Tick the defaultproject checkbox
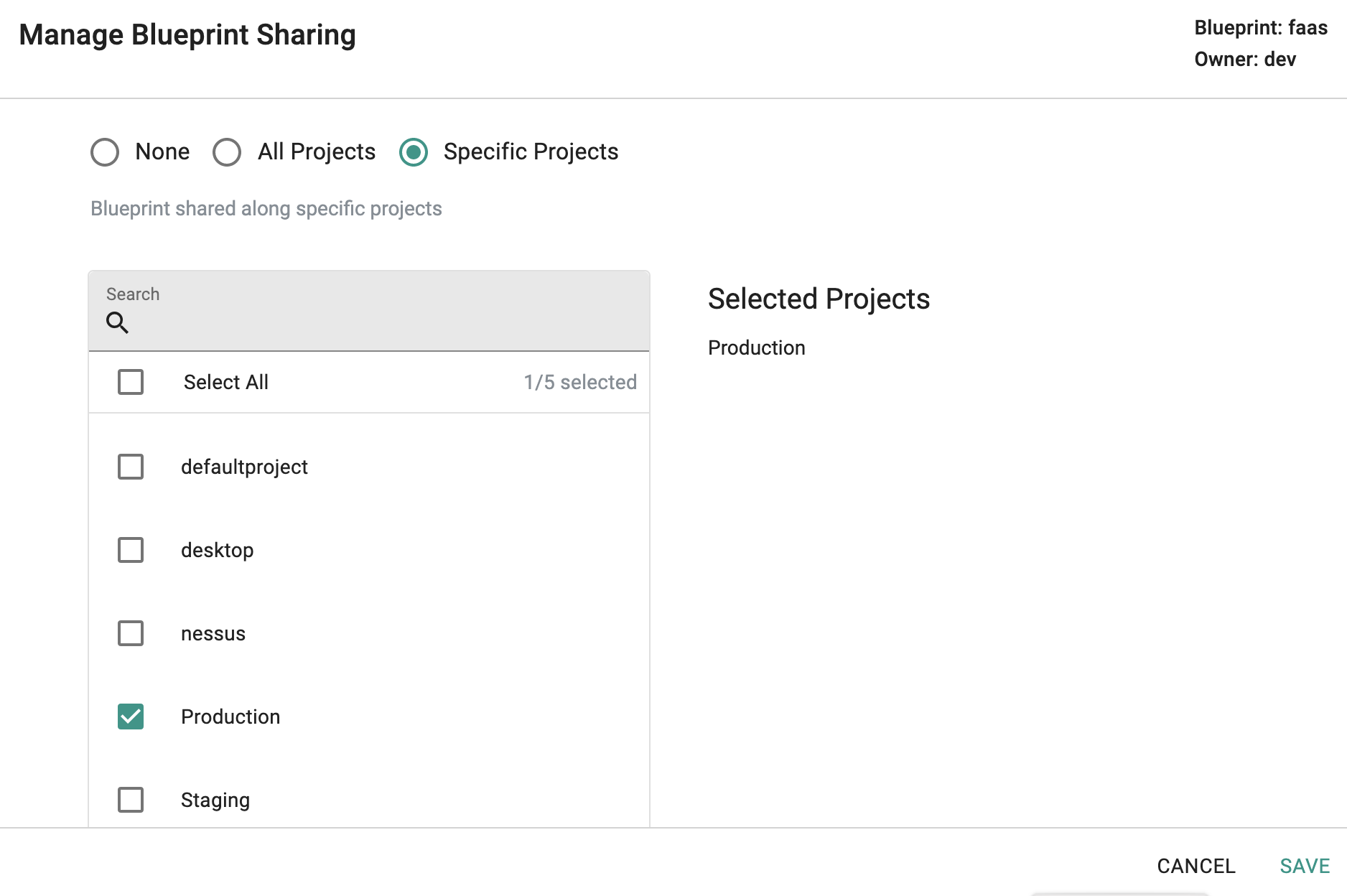Screen dimensions: 1347x896 (131, 467)
